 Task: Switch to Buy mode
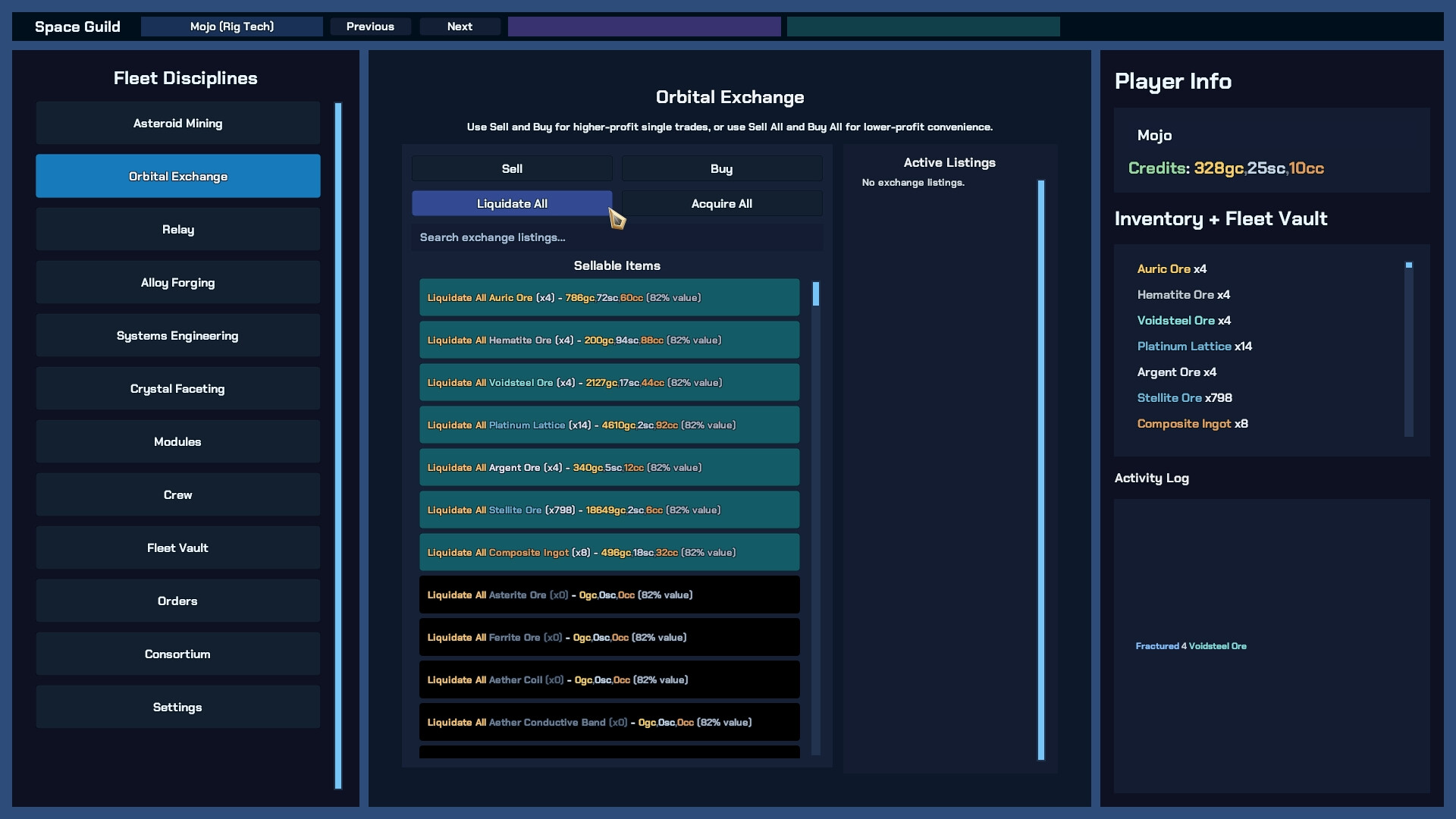721,168
